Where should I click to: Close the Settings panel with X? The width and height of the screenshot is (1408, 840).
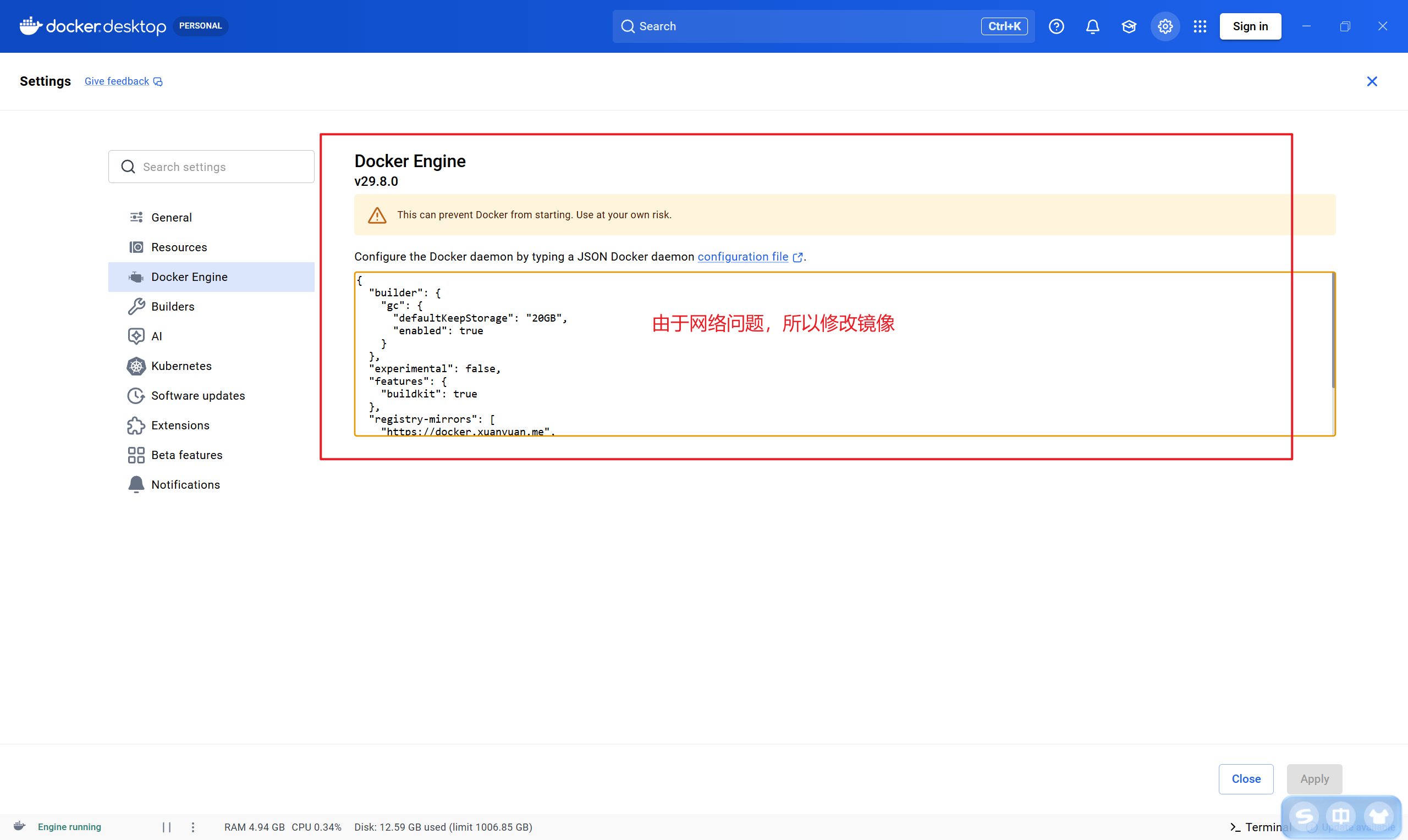click(1372, 81)
